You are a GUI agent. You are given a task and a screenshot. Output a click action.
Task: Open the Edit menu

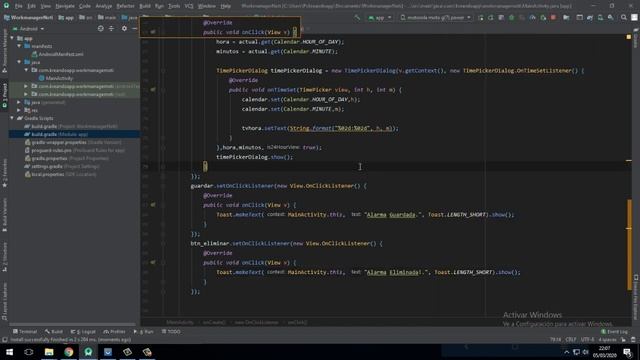pyautogui.click(x=31, y=6)
